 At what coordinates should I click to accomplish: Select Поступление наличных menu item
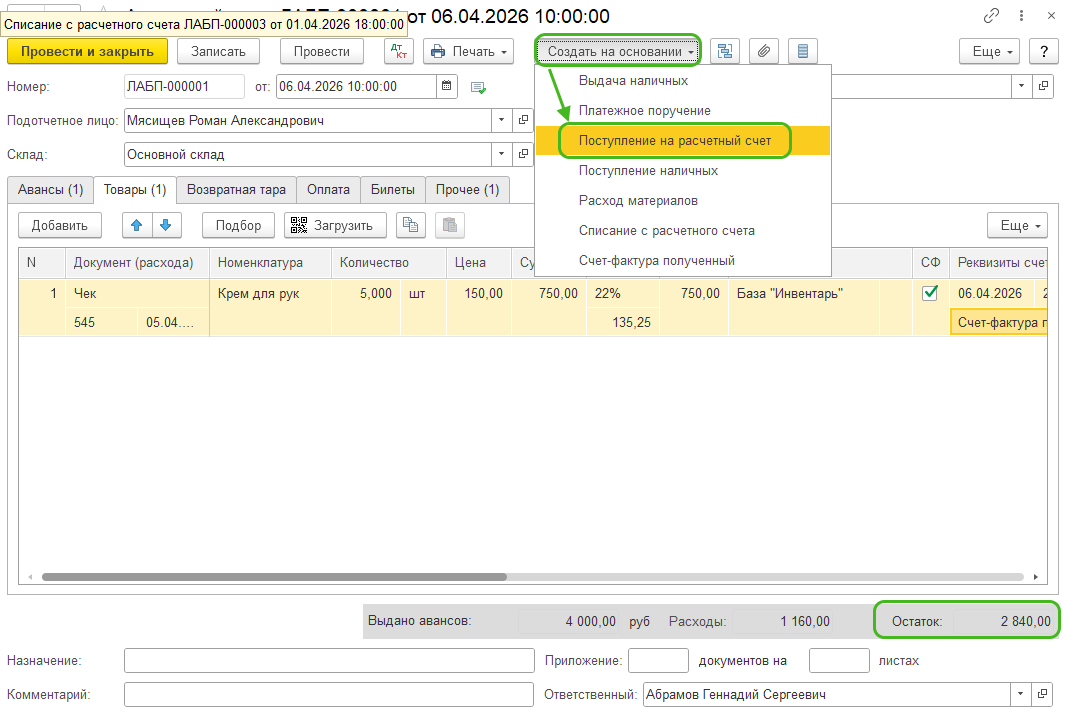[x=683, y=170]
